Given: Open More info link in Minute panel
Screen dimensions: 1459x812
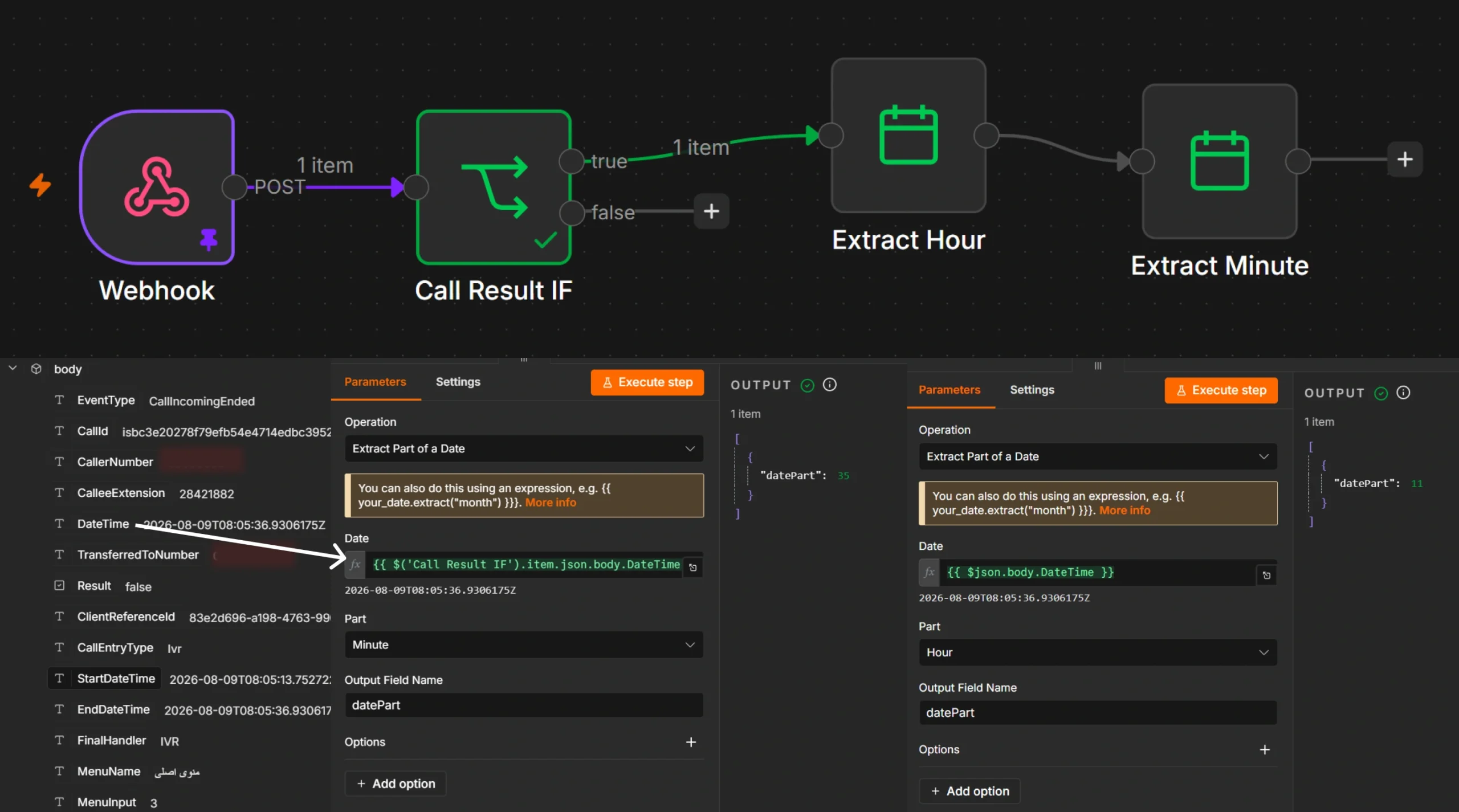Looking at the screenshot, I should click(x=551, y=503).
